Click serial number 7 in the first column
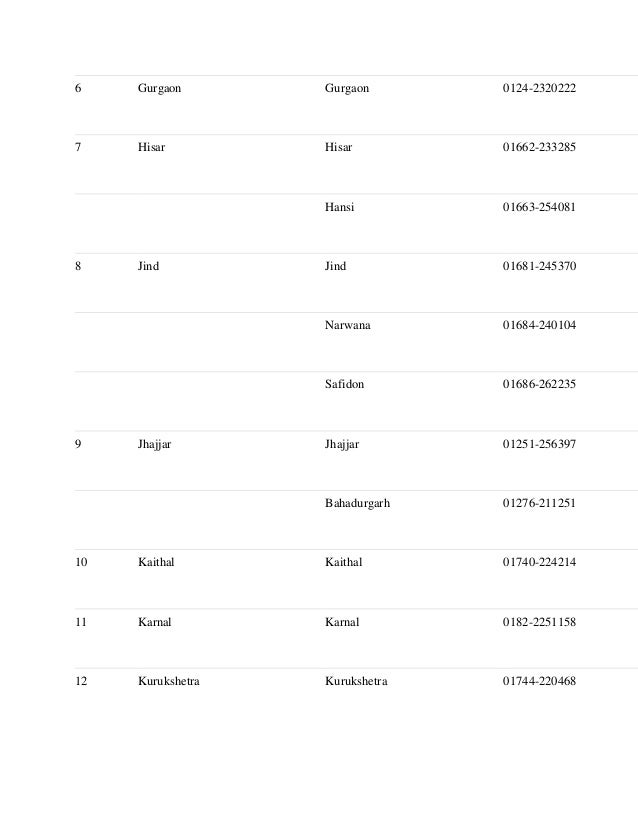 click(x=78, y=148)
